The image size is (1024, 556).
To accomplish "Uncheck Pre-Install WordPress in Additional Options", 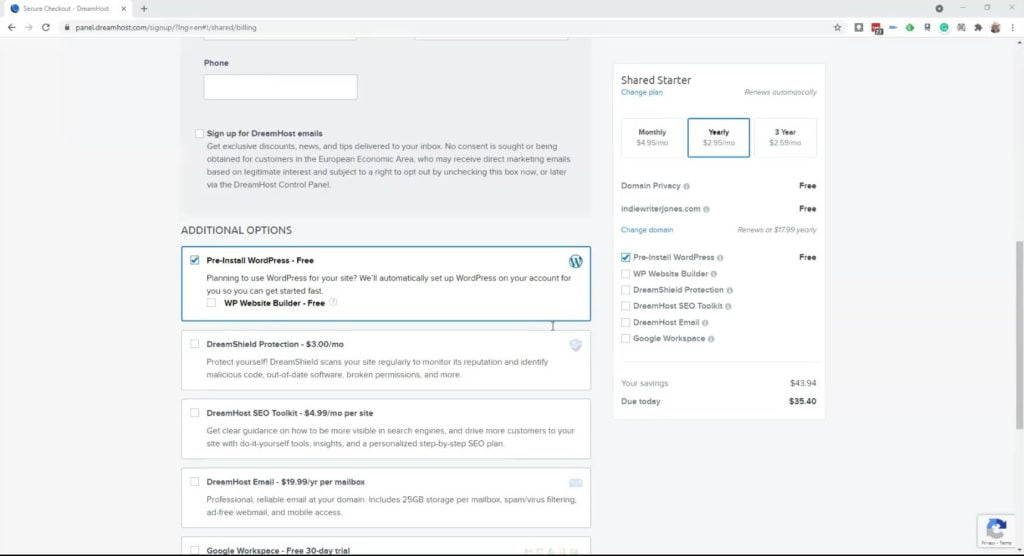I will (x=195, y=260).
